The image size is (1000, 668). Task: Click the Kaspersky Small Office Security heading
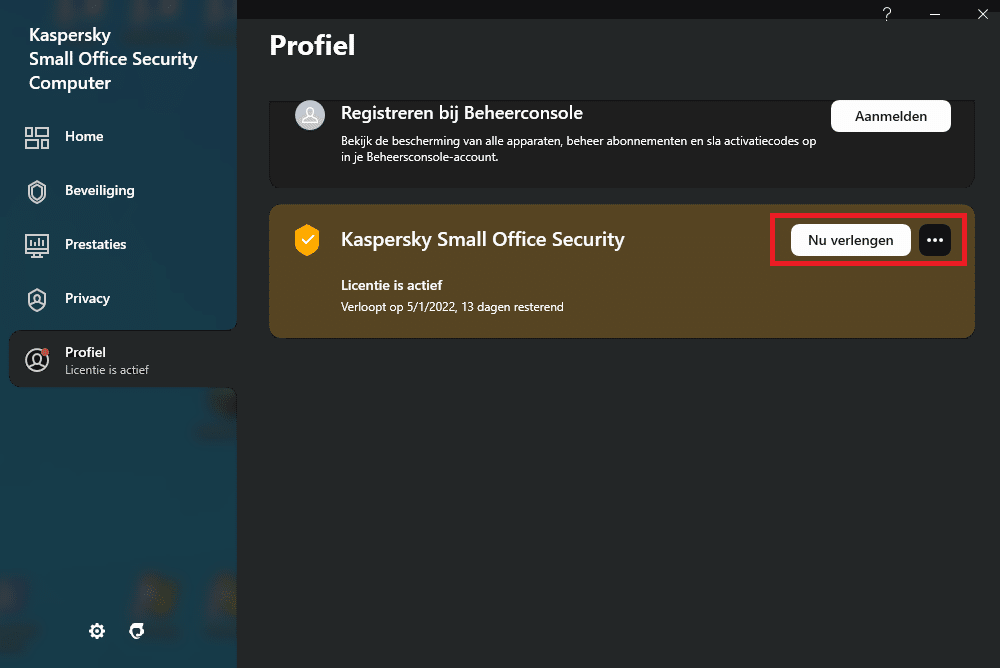tap(482, 240)
